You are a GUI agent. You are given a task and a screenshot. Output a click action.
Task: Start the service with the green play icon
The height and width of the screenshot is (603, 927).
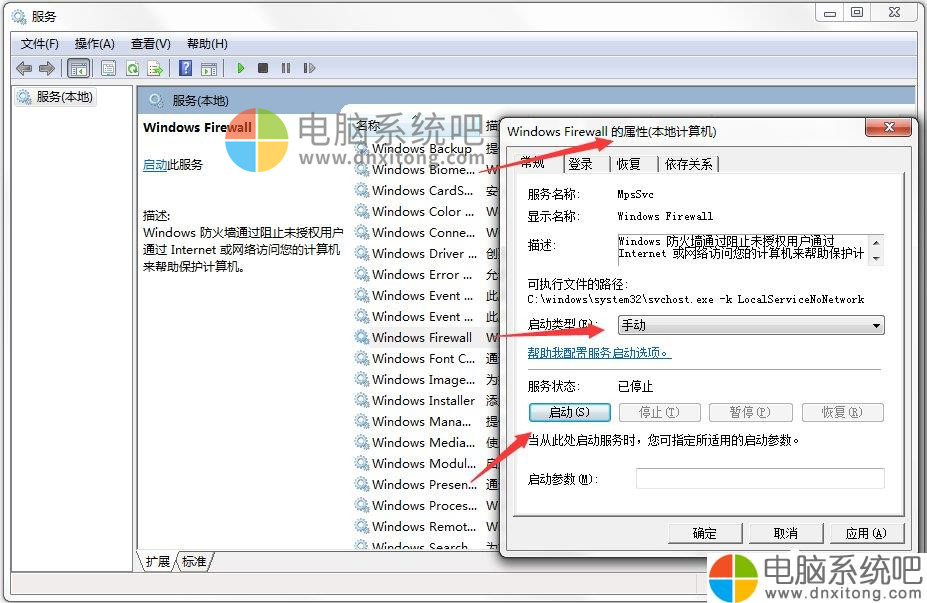[241, 68]
